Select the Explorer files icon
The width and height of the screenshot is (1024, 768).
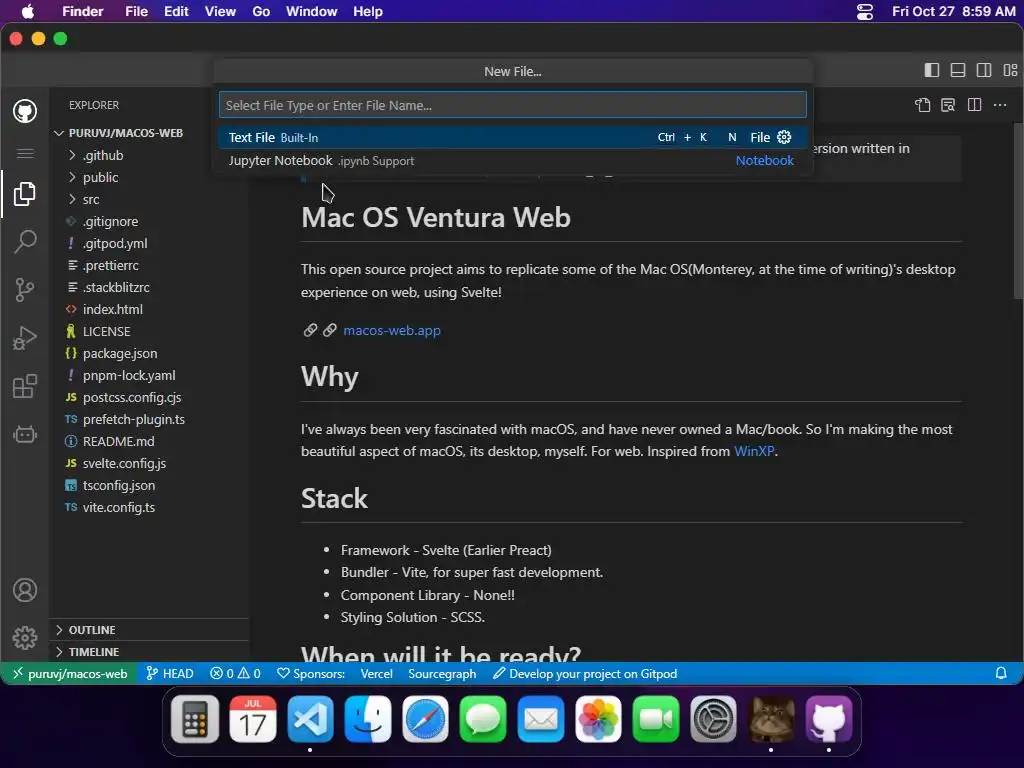(x=25, y=194)
